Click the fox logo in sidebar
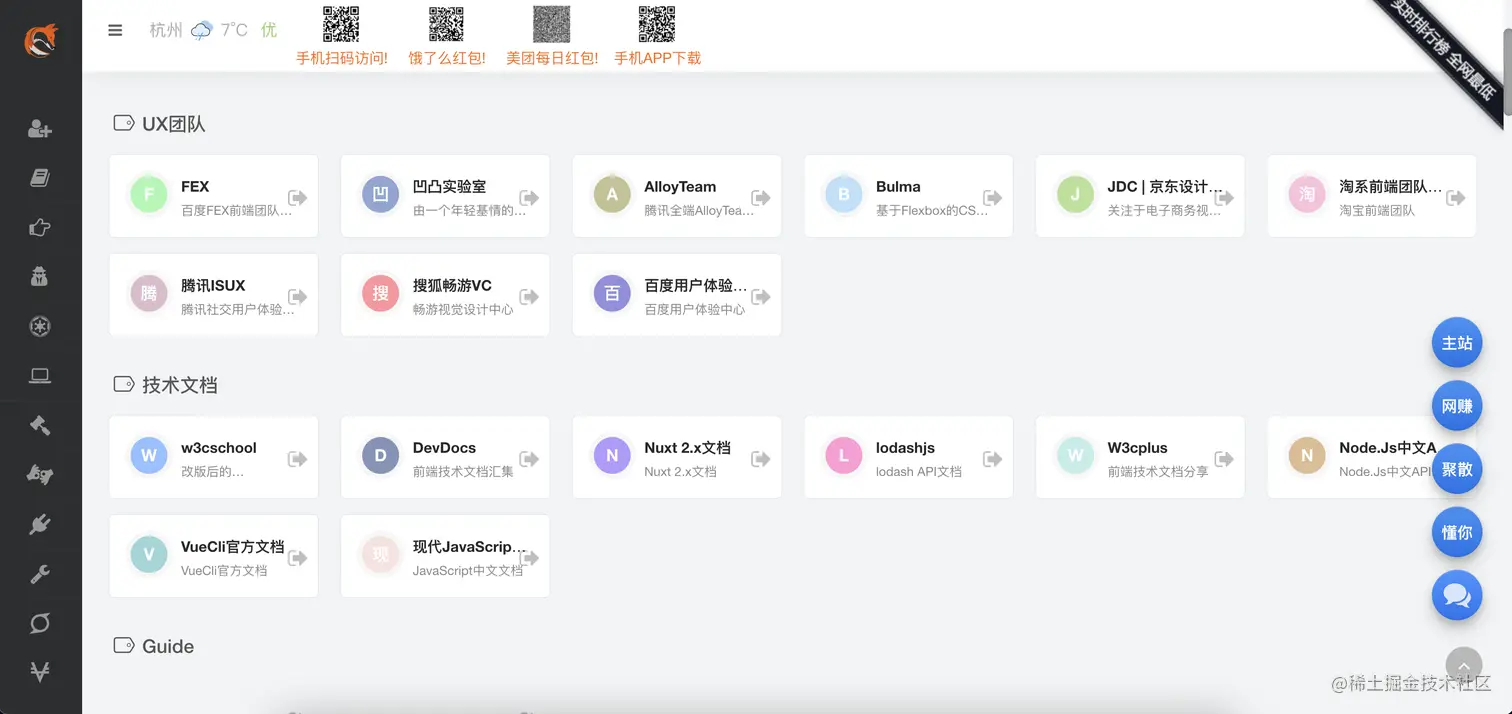Image resolution: width=1512 pixels, height=714 pixels. [x=41, y=40]
